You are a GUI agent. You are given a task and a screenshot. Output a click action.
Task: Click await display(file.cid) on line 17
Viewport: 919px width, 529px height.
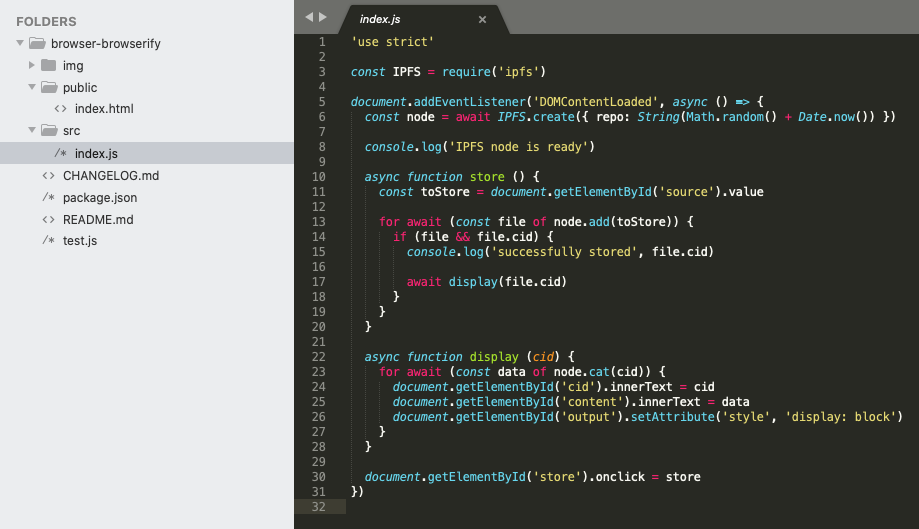(486, 281)
